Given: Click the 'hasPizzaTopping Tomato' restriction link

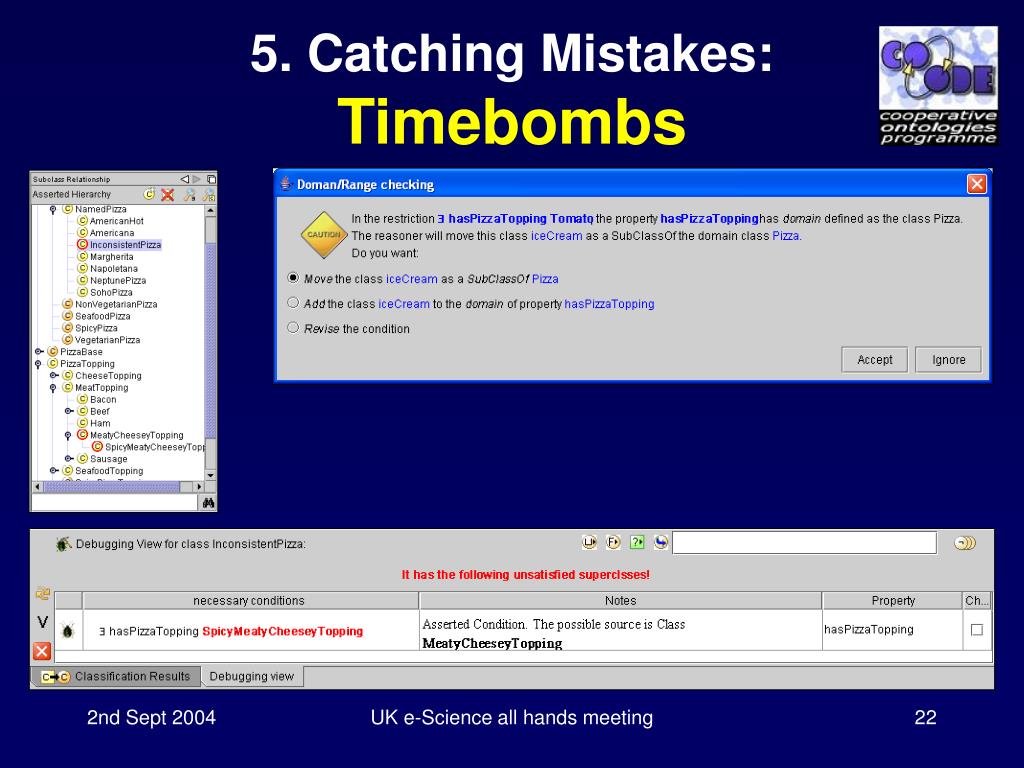Looking at the screenshot, I should click(516, 219).
